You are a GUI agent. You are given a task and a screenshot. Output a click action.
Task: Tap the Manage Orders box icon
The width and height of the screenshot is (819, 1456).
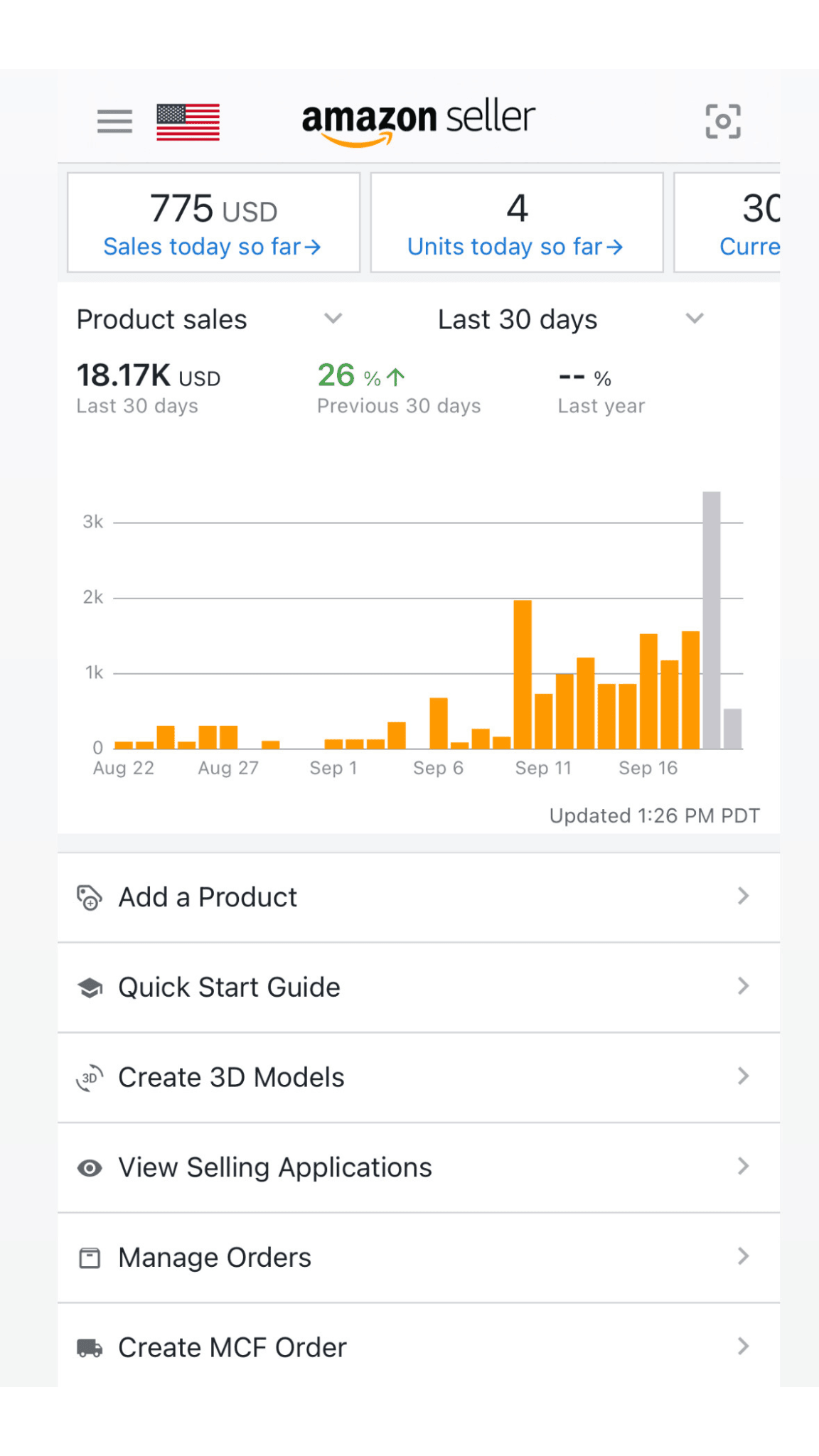click(x=90, y=1258)
